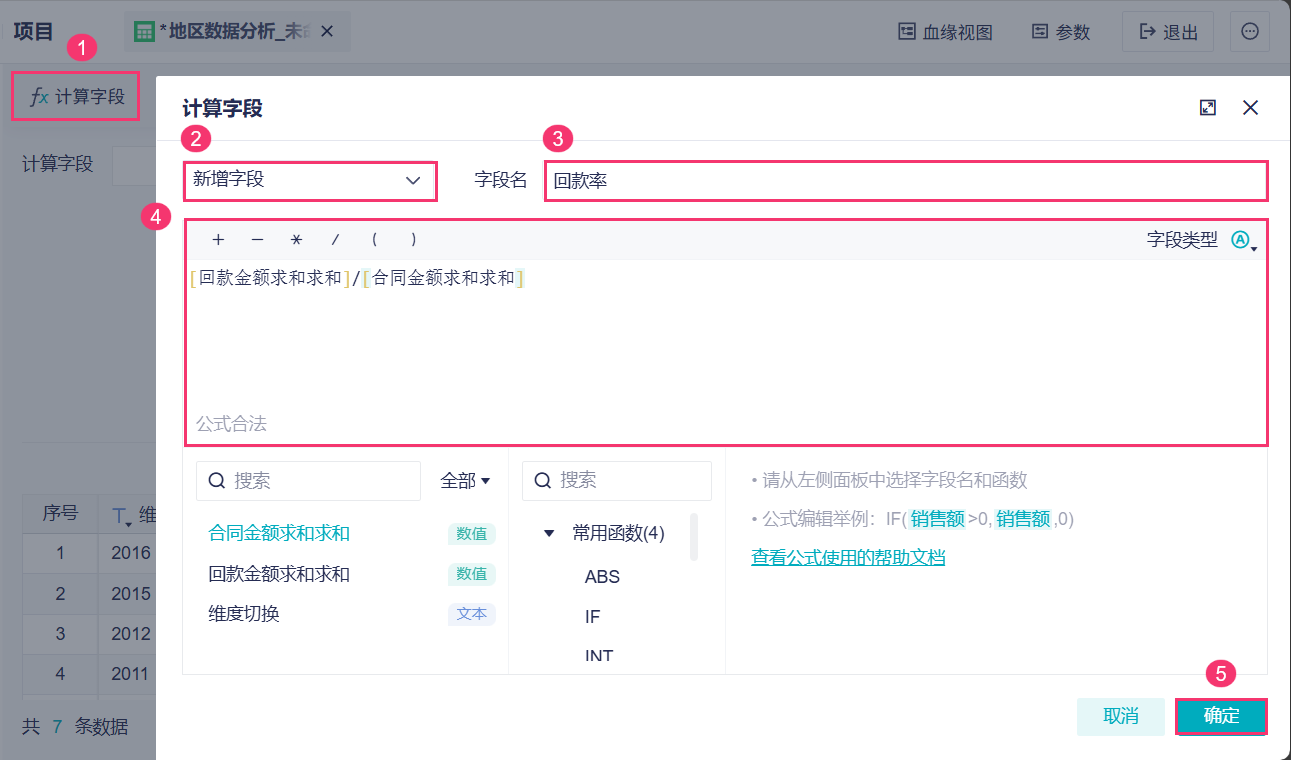Viewport: 1291px width, 760px height.
Task: Select the ABS function
Action: click(x=602, y=576)
